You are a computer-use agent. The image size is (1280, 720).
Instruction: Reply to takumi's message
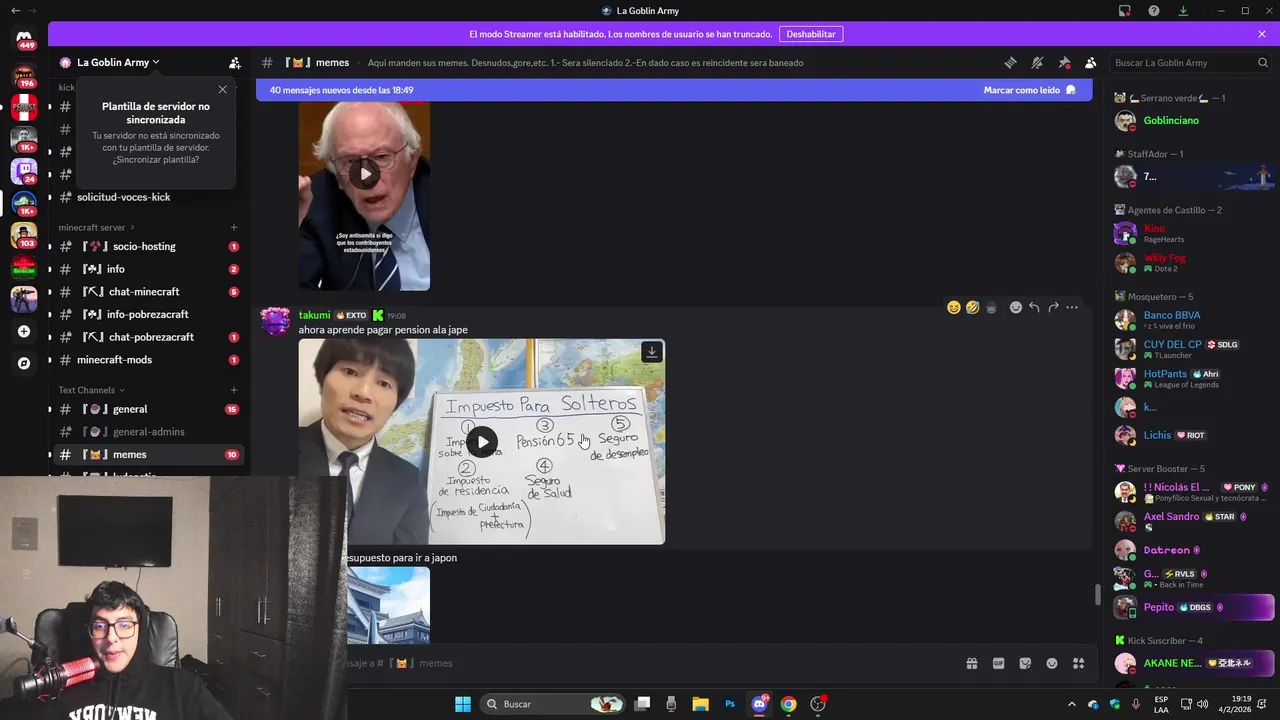(1034, 307)
